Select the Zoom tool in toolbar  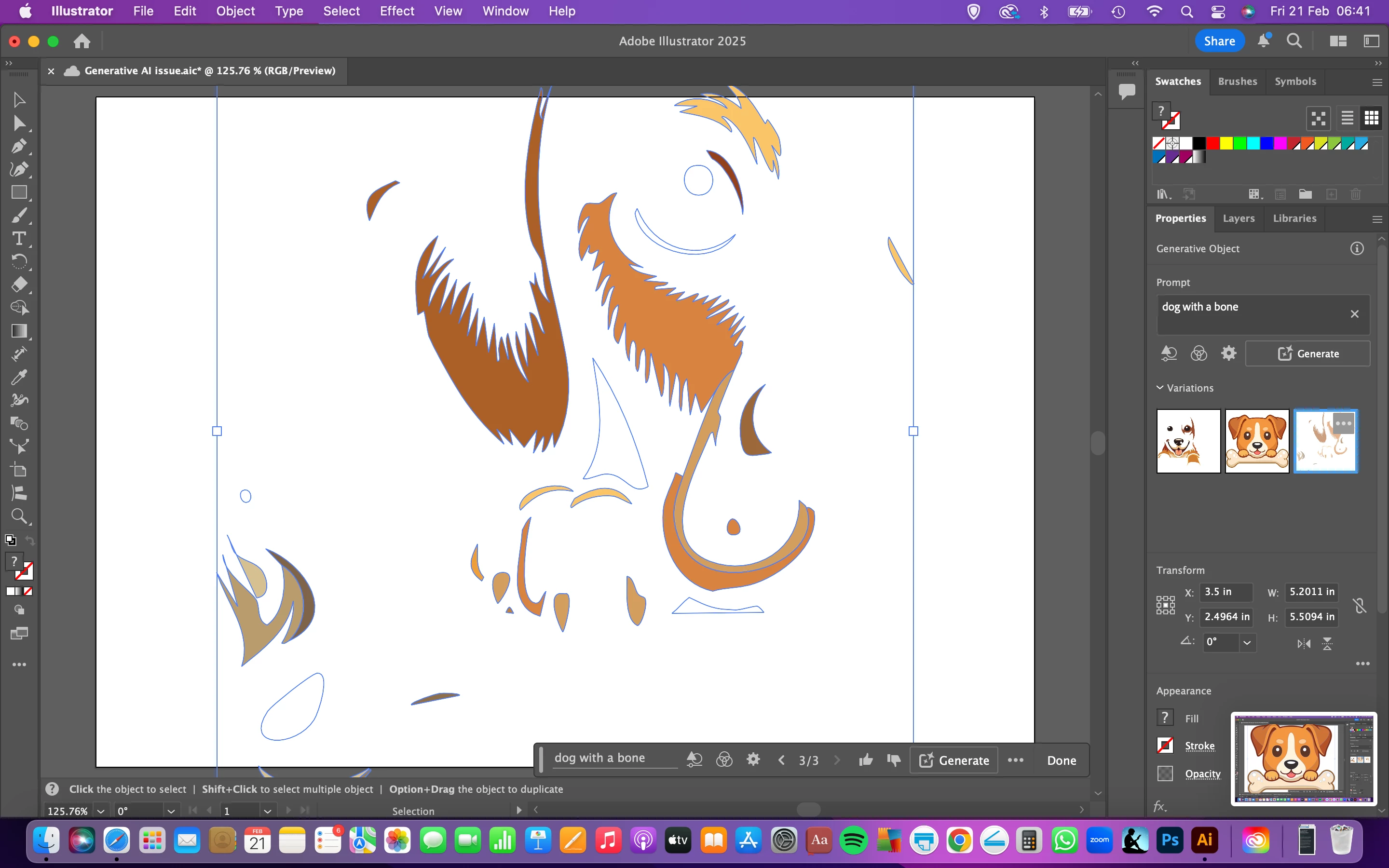pos(18,516)
